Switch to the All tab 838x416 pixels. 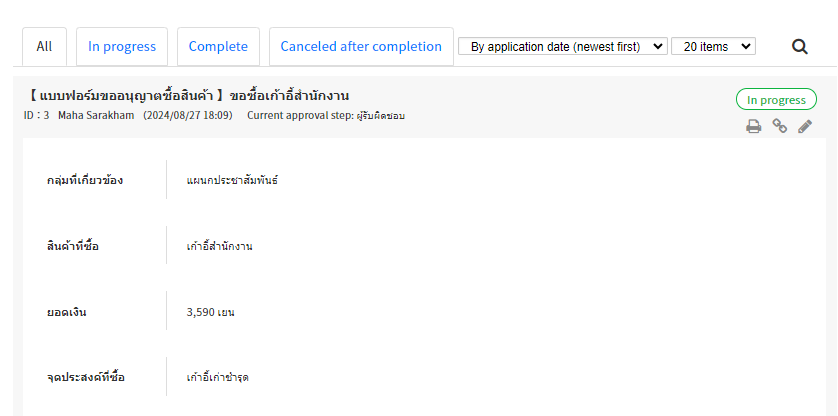point(44,46)
